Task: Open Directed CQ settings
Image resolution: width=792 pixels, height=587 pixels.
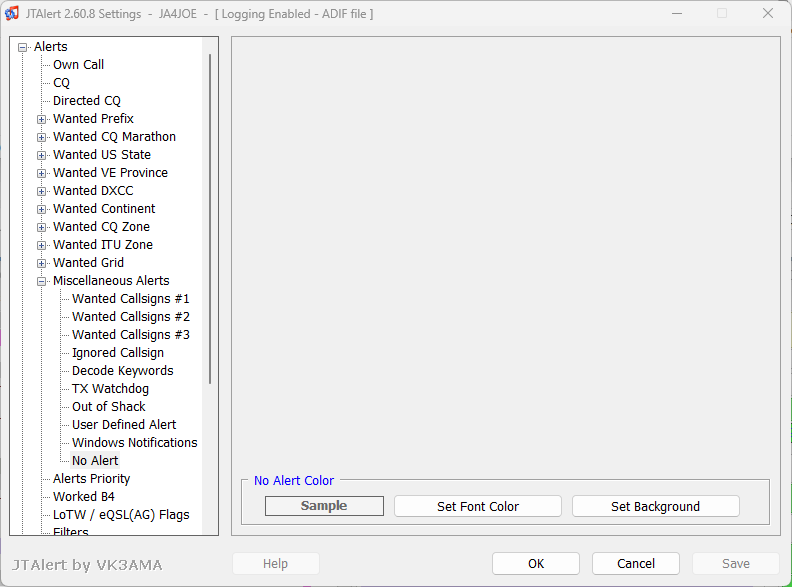Action: [x=87, y=101]
